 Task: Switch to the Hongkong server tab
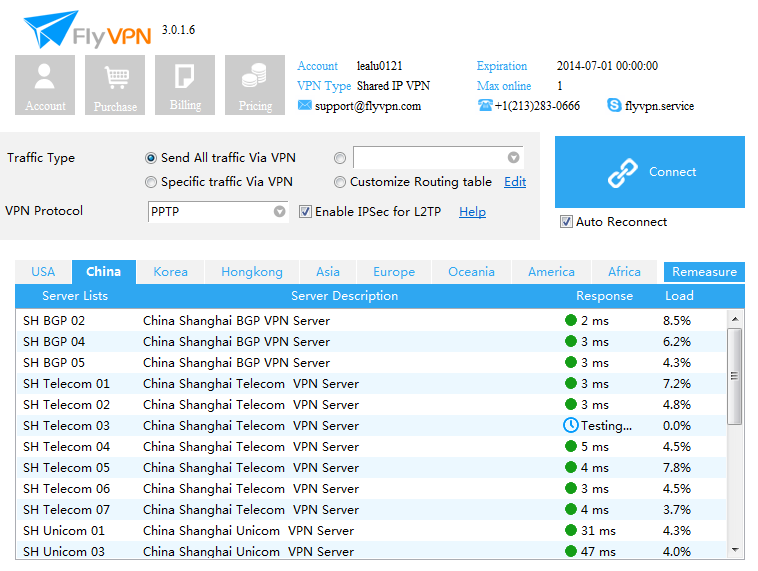252,272
